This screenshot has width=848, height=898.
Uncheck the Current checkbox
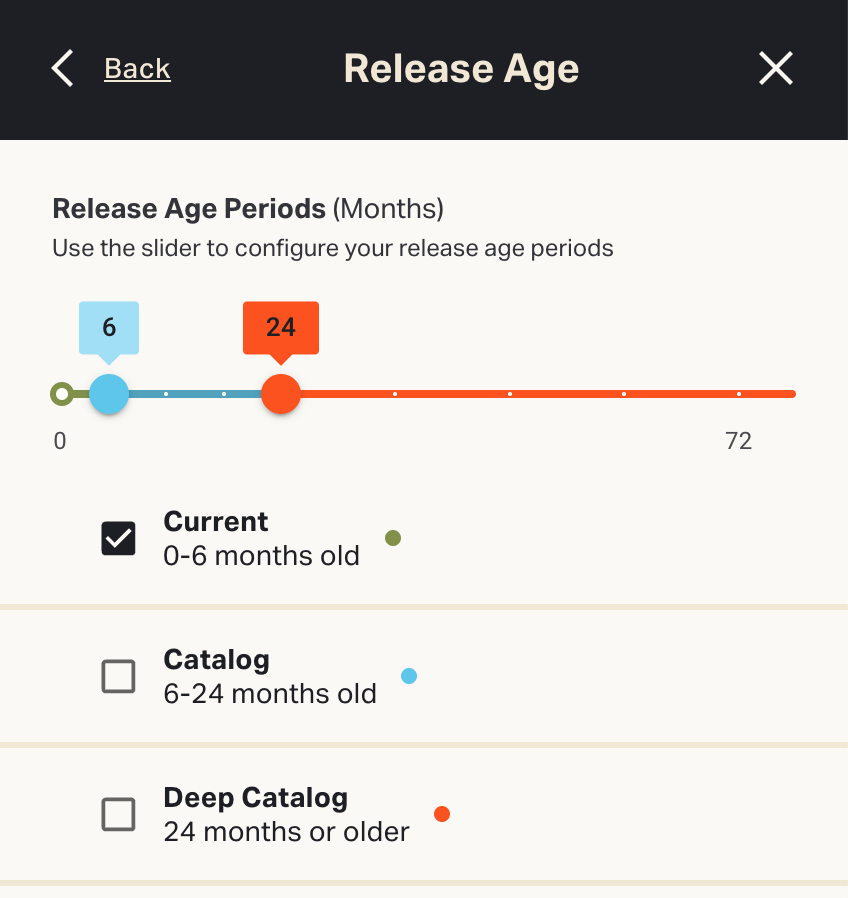click(x=119, y=539)
